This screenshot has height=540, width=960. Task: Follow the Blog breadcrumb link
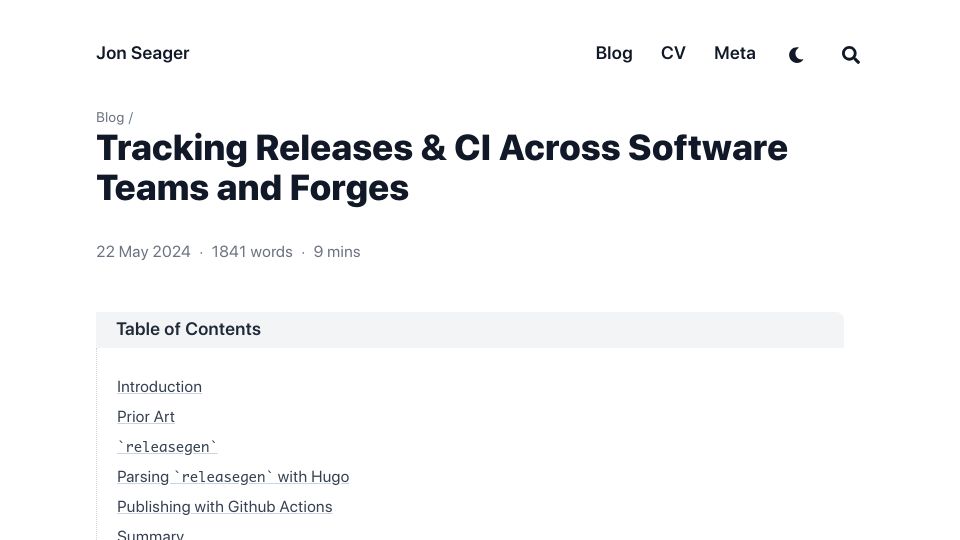pos(110,118)
